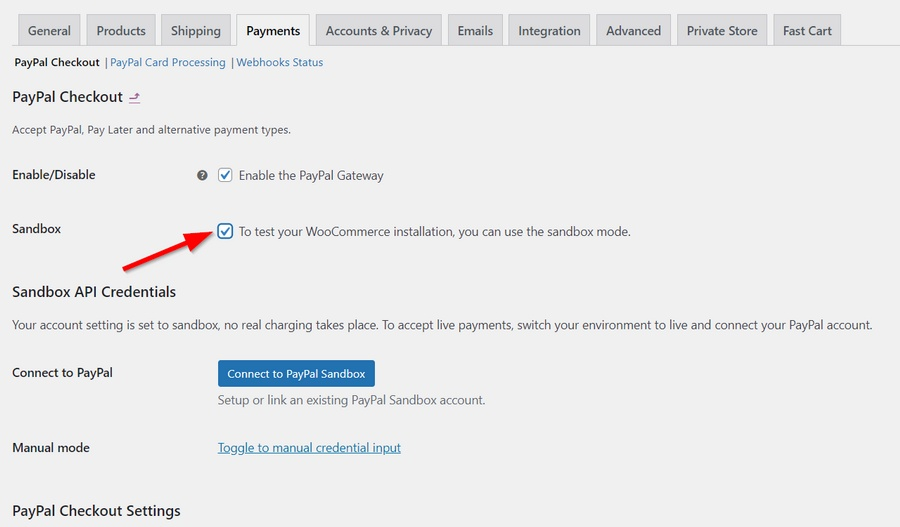Select the PayPal Checkout sub-navigation item
The width and height of the screenshot is (900, 527).
[x=57, y=63]
